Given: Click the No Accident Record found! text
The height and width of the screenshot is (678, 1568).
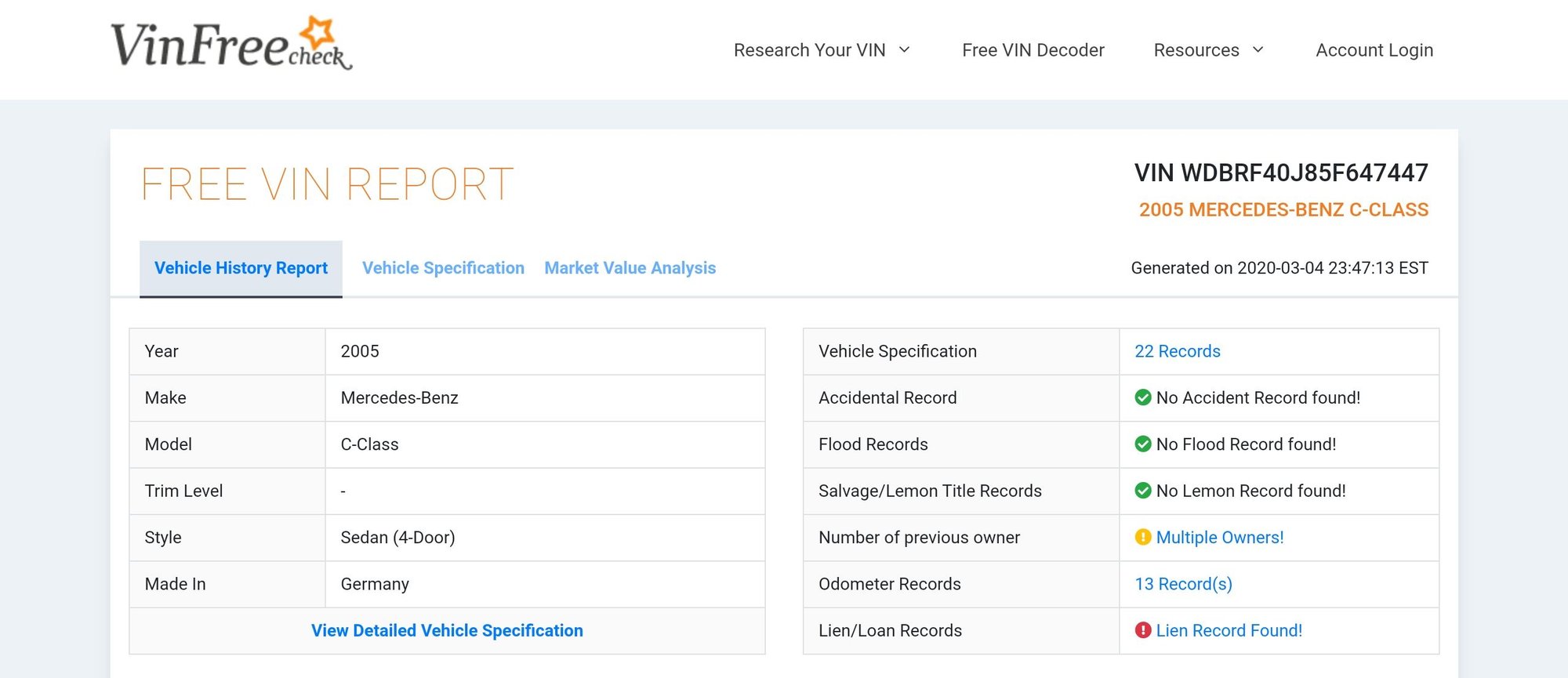Looking at the screenshot, I should 1258,398.
